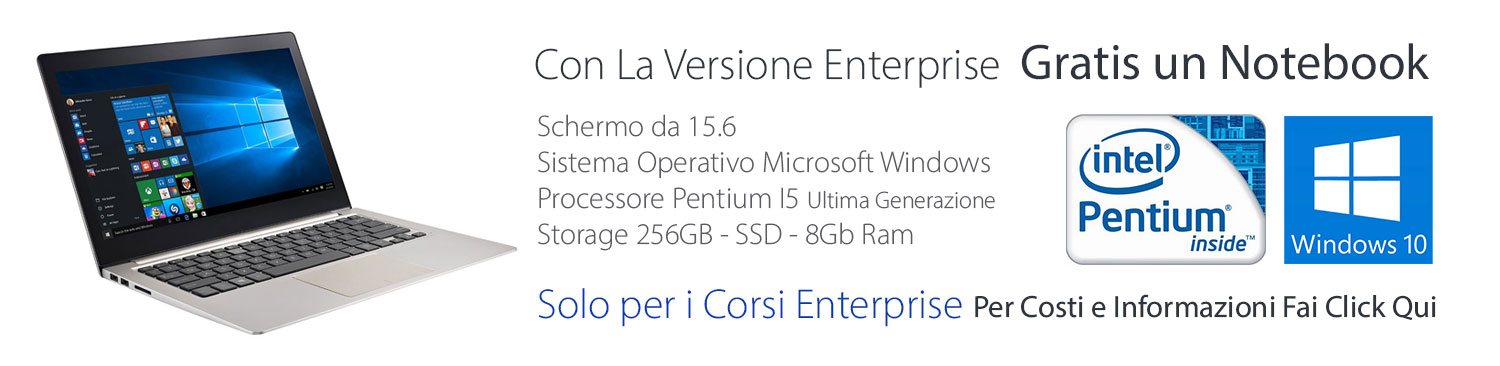Click 'Per Costi e Informazioni Fai Click Qui'
The image size is (1500, 366).
tap(1205, 308)
